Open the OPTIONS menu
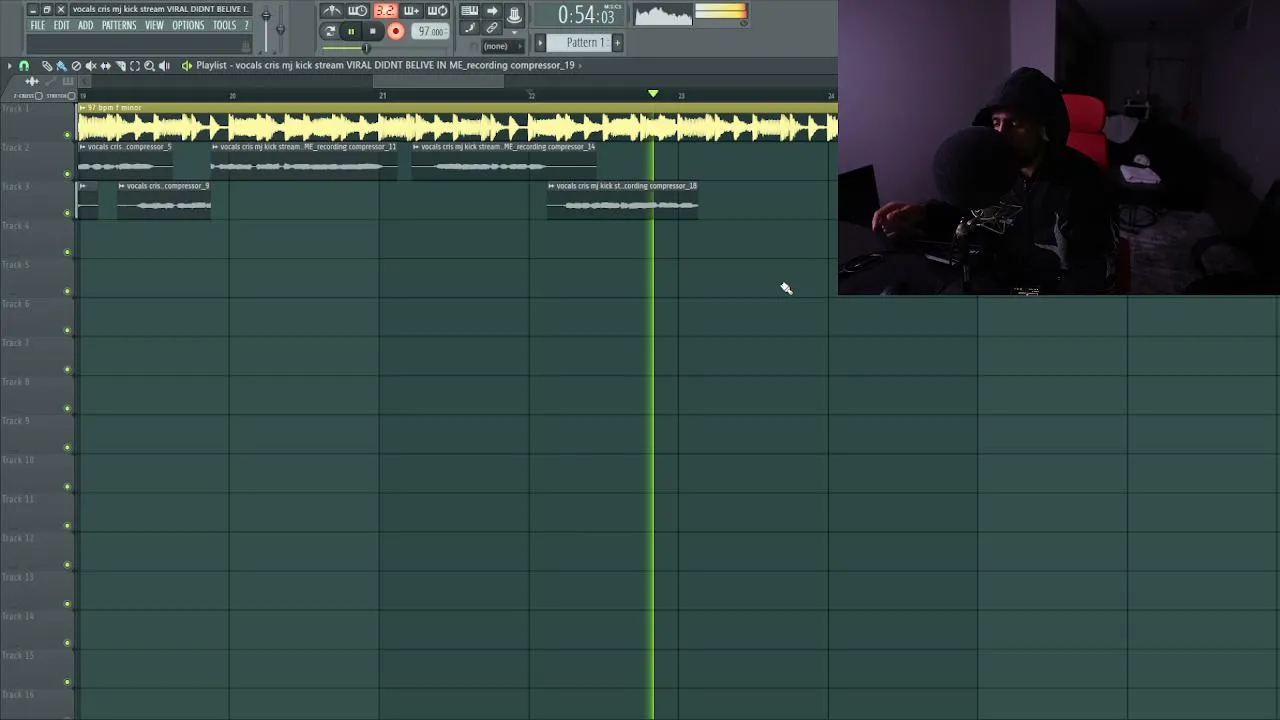Screen dimensions: 1280x720 point(188,25)
